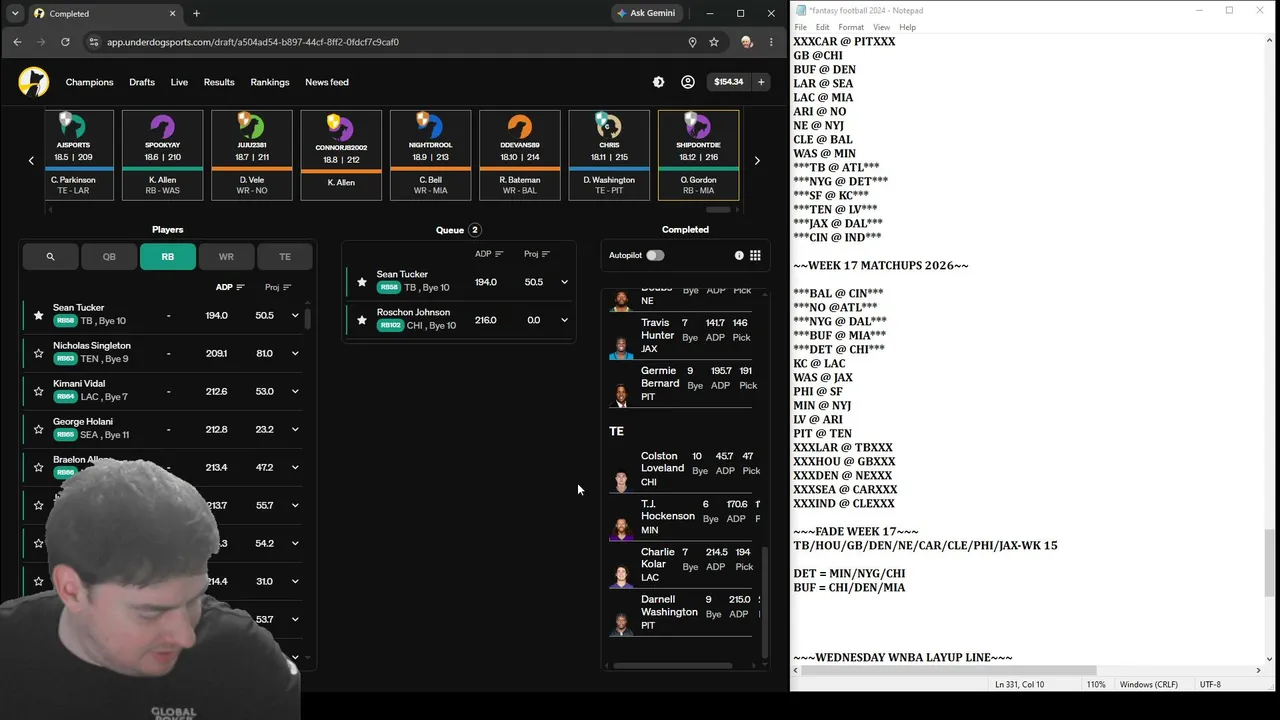This screenshot has width=1280, height=720.
Task: Expand Nicholas Singleton row details
Action: [295, 353]
